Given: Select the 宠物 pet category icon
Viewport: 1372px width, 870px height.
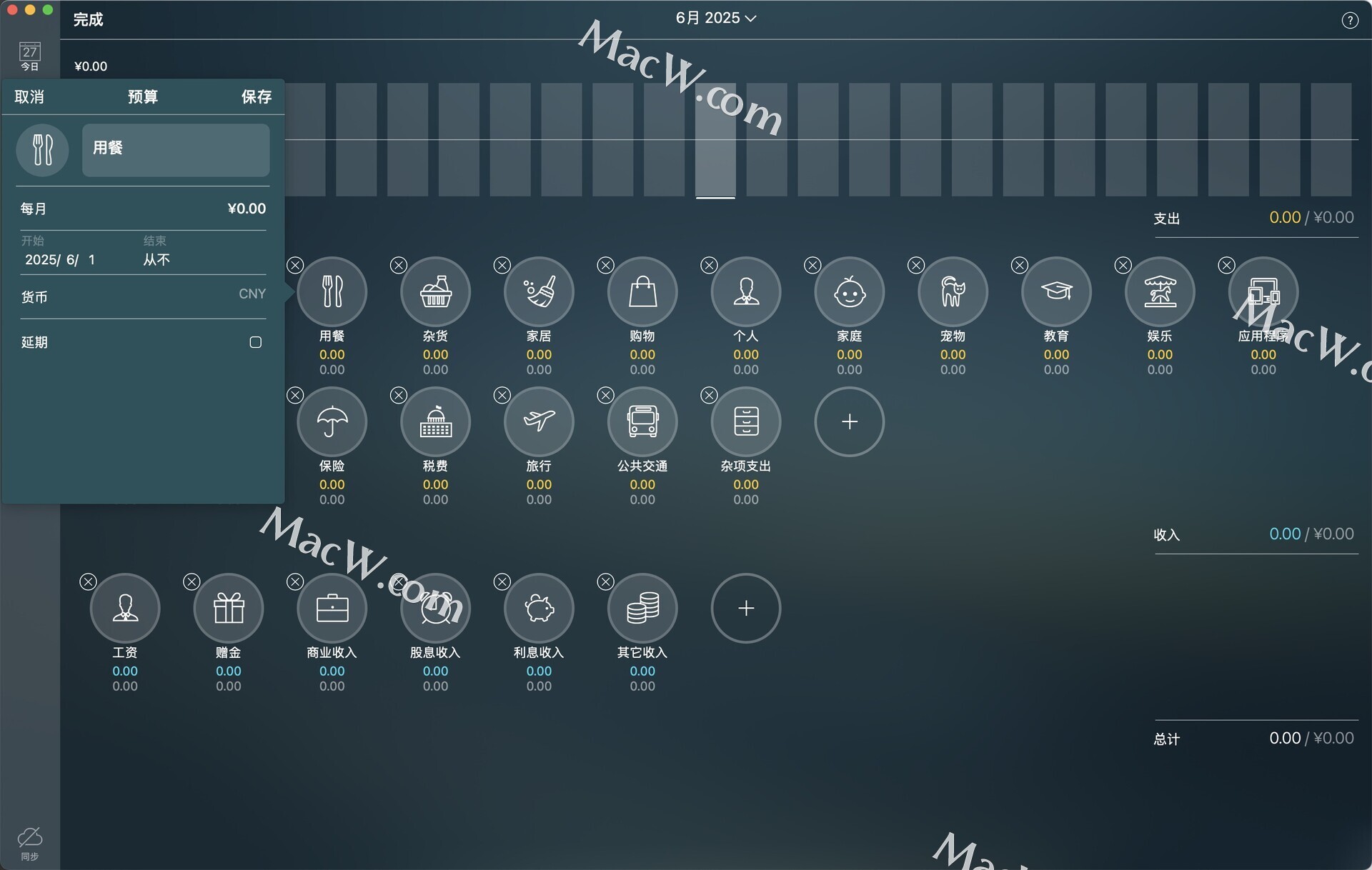Looking at the screenshot, I should click(x=953, y=291).
